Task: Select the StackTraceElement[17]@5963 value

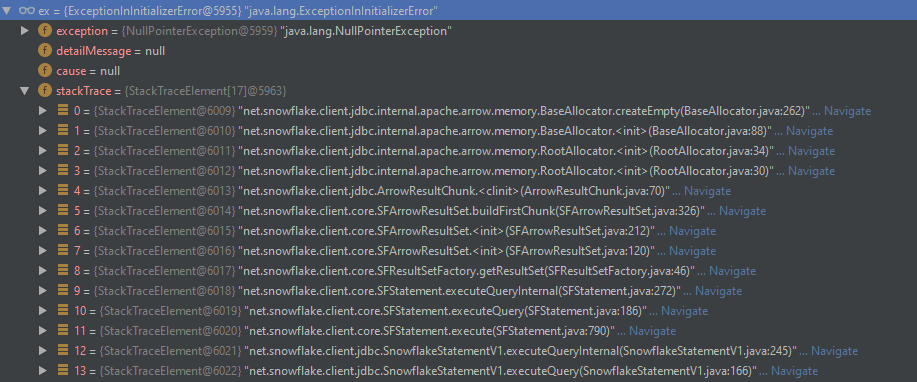Action: pyautogui.click(x=205, y=91)
